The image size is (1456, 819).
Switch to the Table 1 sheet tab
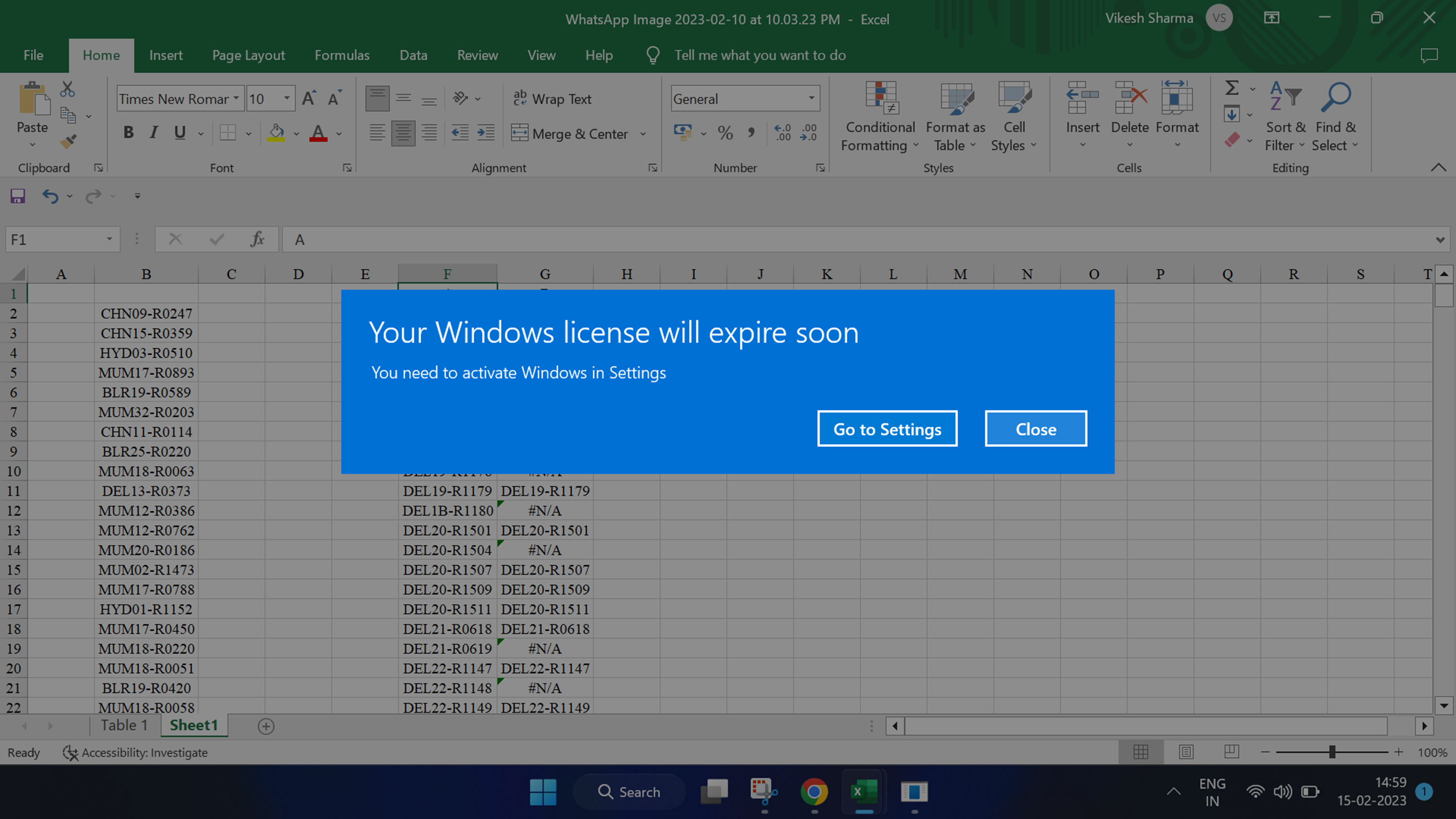coord(124,725)
